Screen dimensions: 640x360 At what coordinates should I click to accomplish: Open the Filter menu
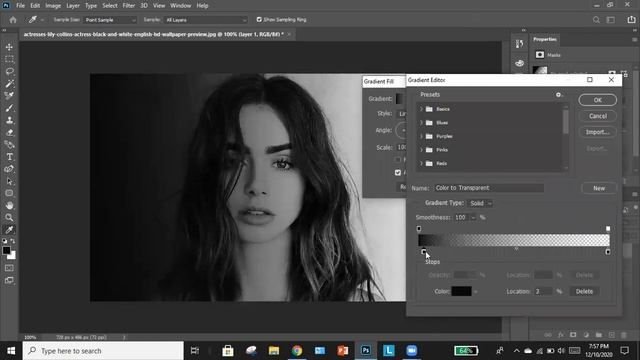pyautogui.click(x=129, y=6)
